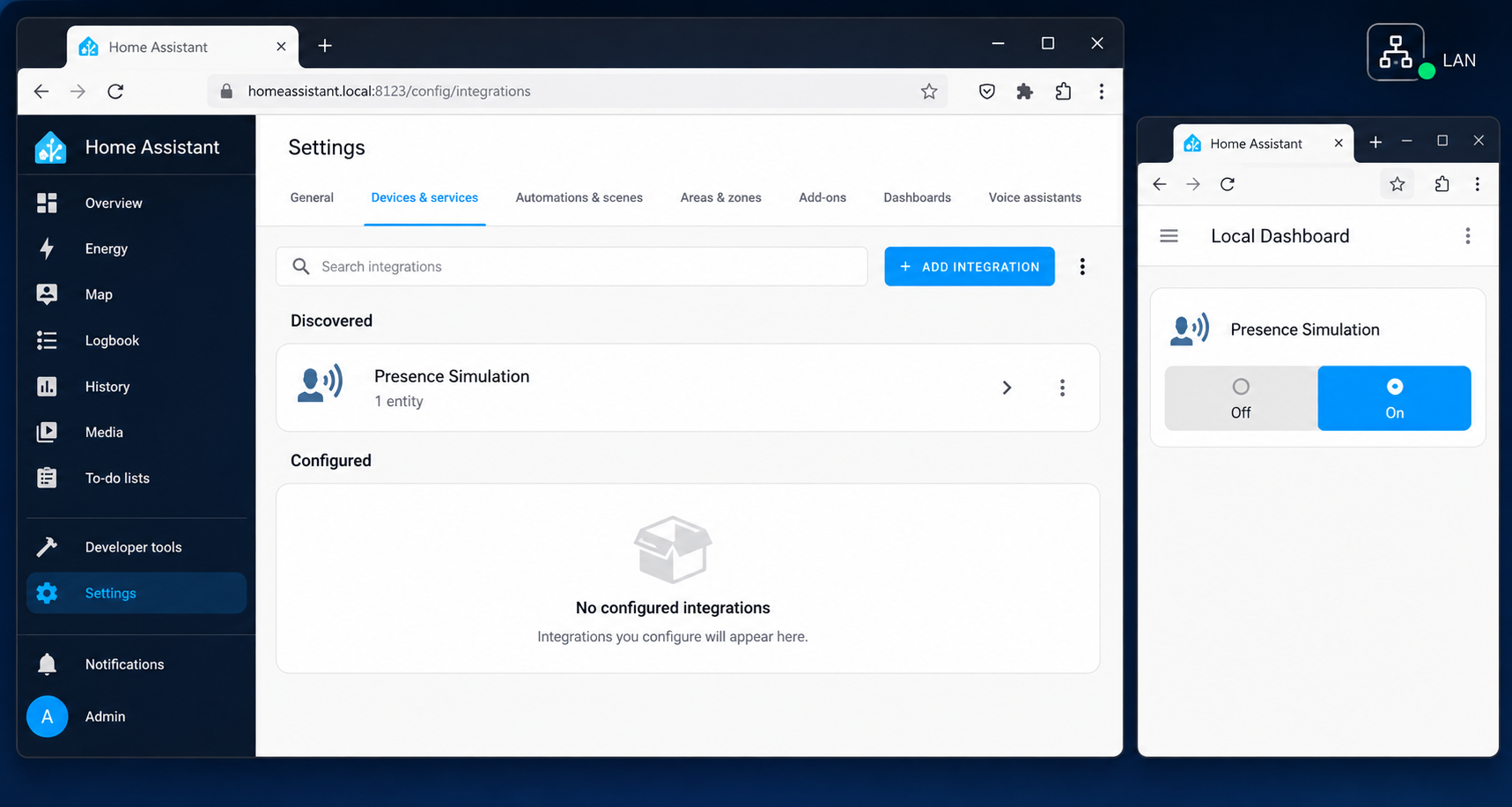The width and height of the screenshot is (1512, 807).
Task: Bookmark the integrations page with the star
Action: (929, 91)
